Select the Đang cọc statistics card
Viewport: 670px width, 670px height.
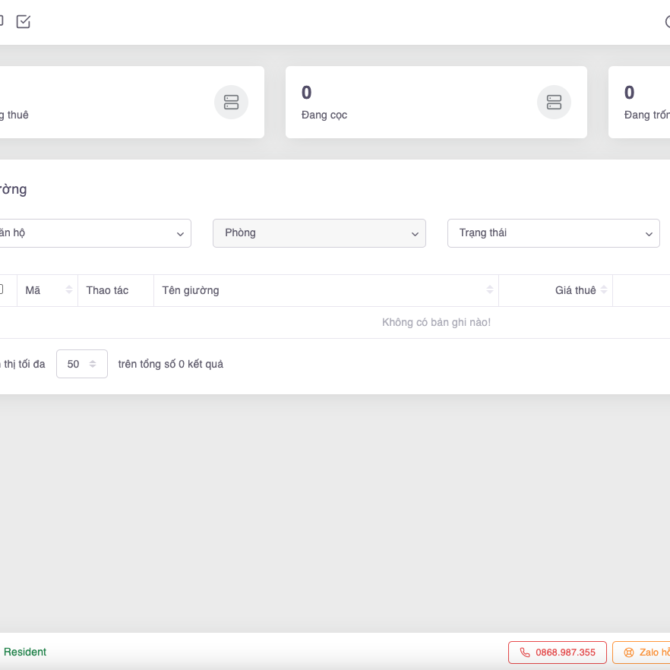point(435,102)
